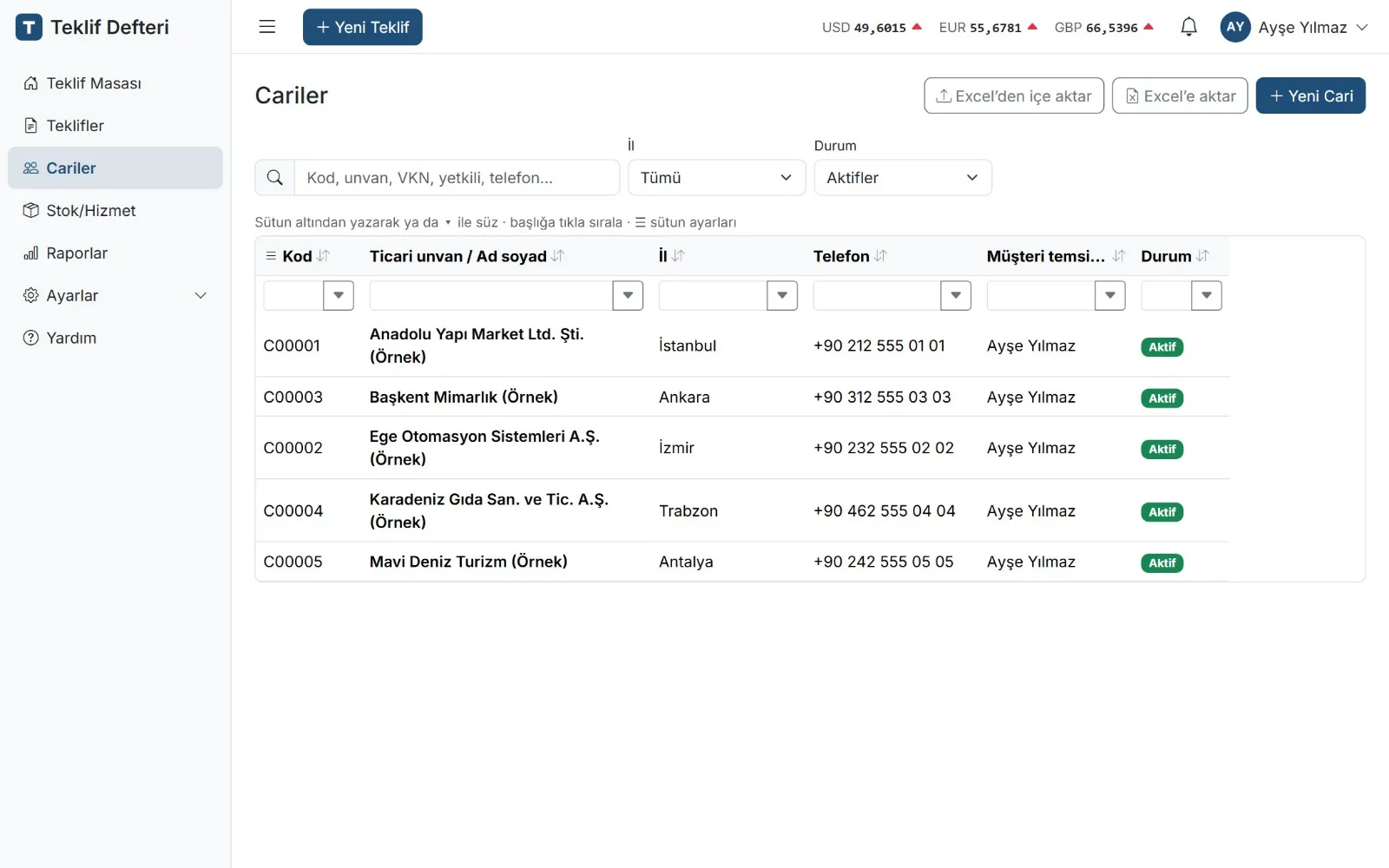Open Ticari unvan column filter dropdown arrow
This screenshot has width=1389, height=868.
628,296
